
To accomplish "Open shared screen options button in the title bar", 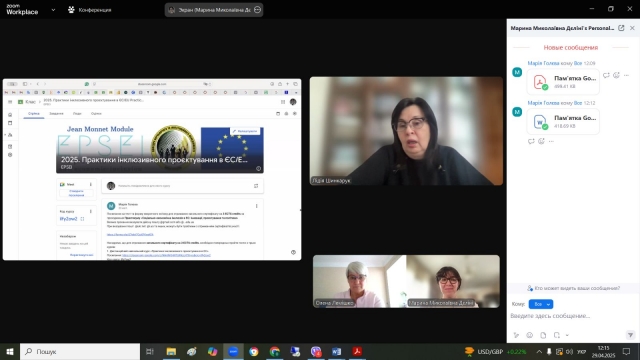I will 257,10.
